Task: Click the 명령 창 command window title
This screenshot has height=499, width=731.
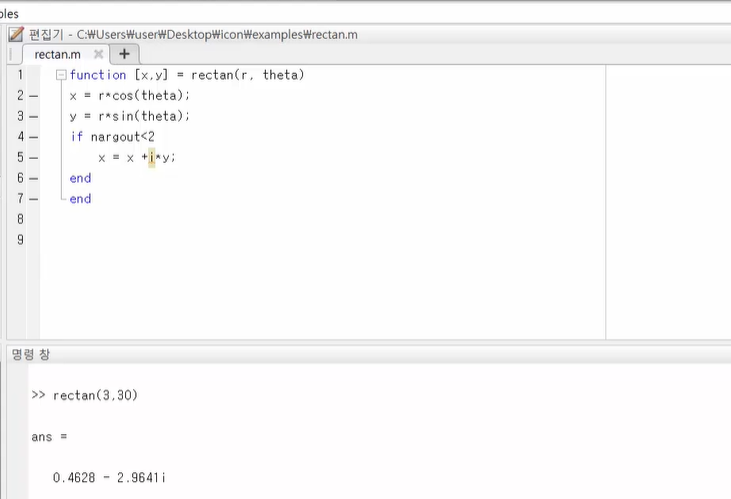Action: (29, 353)
